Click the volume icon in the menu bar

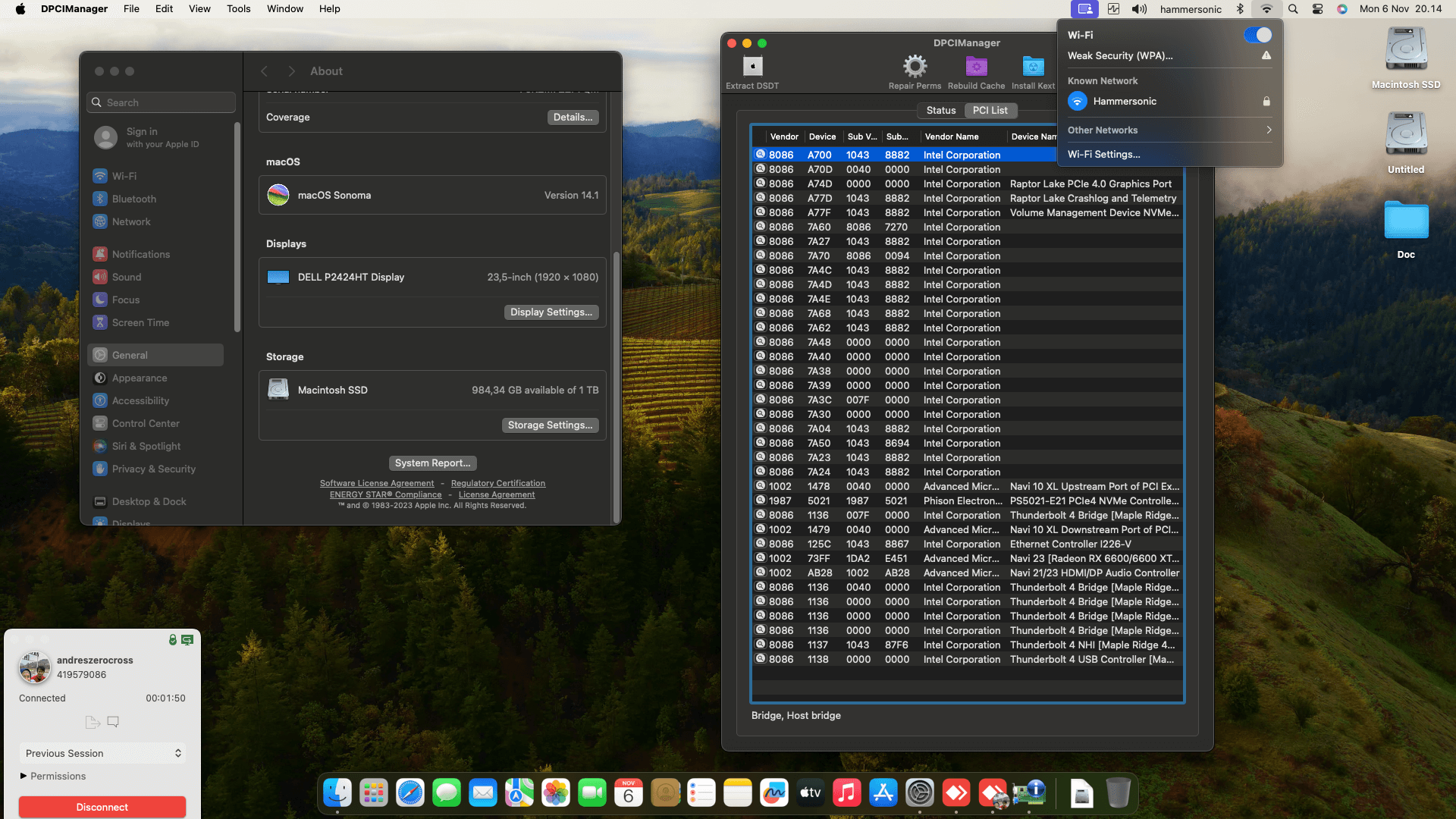1139,9
